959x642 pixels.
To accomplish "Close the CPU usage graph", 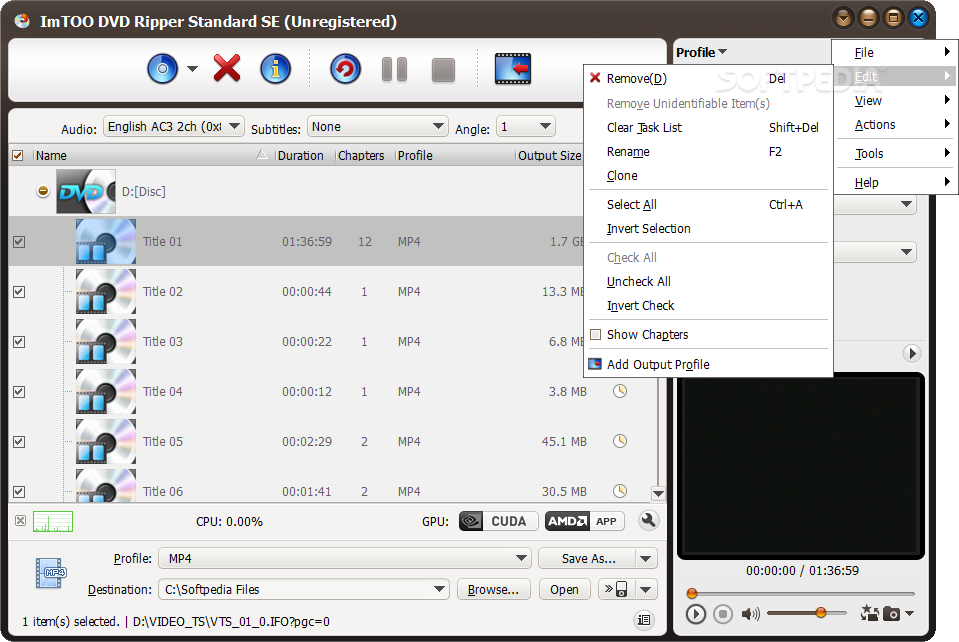I will (21, 521).
